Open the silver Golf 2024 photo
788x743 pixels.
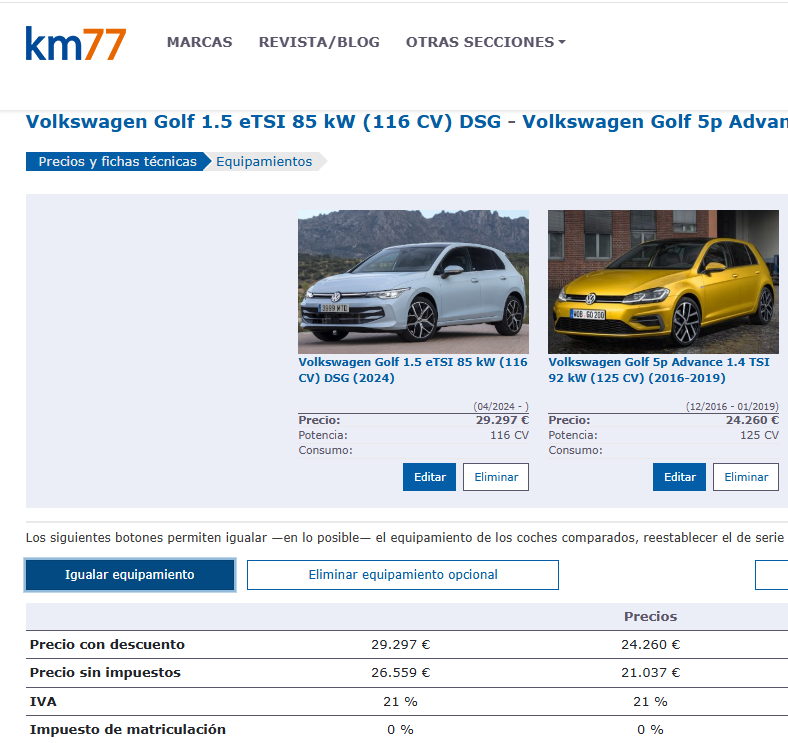tap(413, 282)
